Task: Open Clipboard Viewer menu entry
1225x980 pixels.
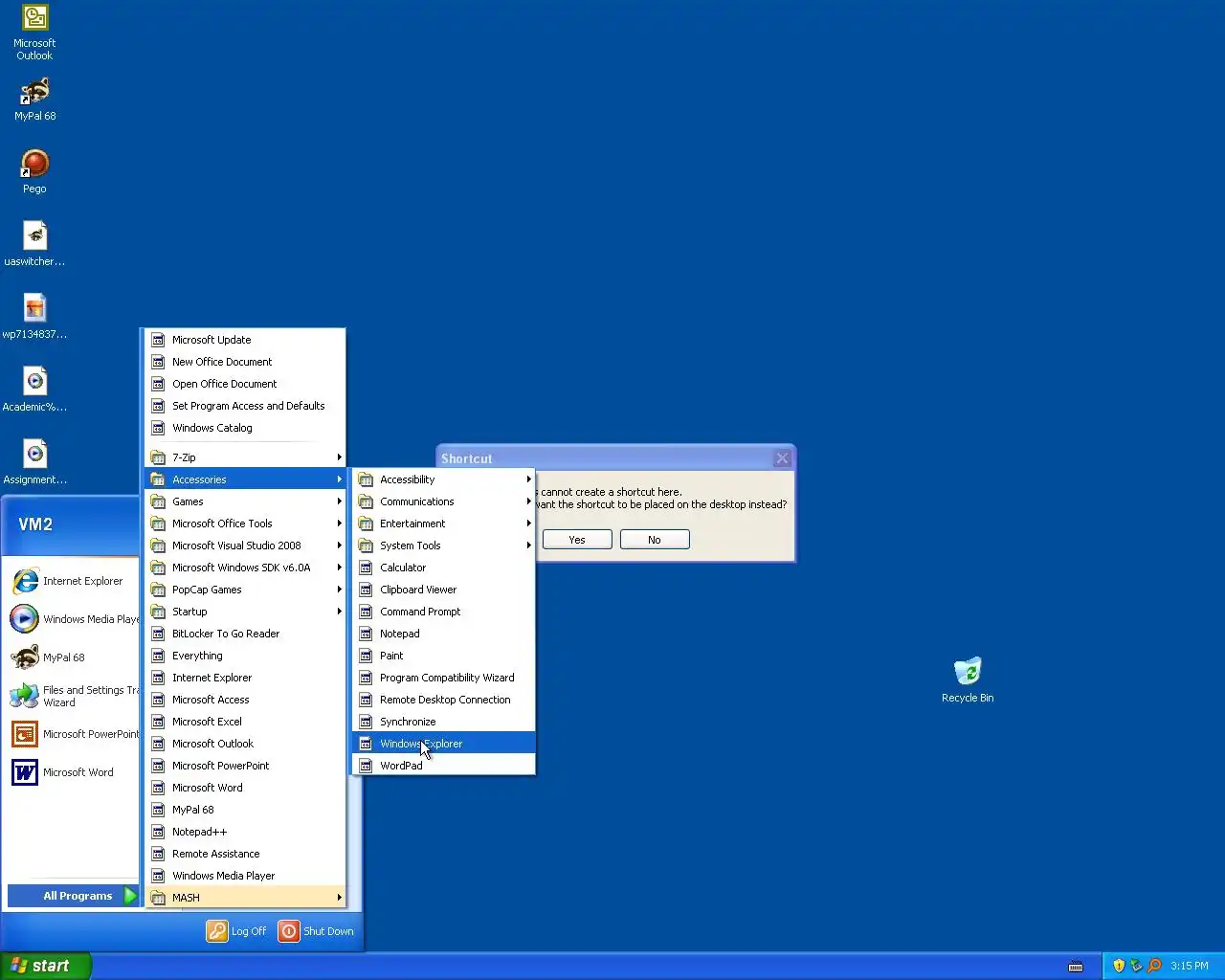Action: click(x=444, y=590)
